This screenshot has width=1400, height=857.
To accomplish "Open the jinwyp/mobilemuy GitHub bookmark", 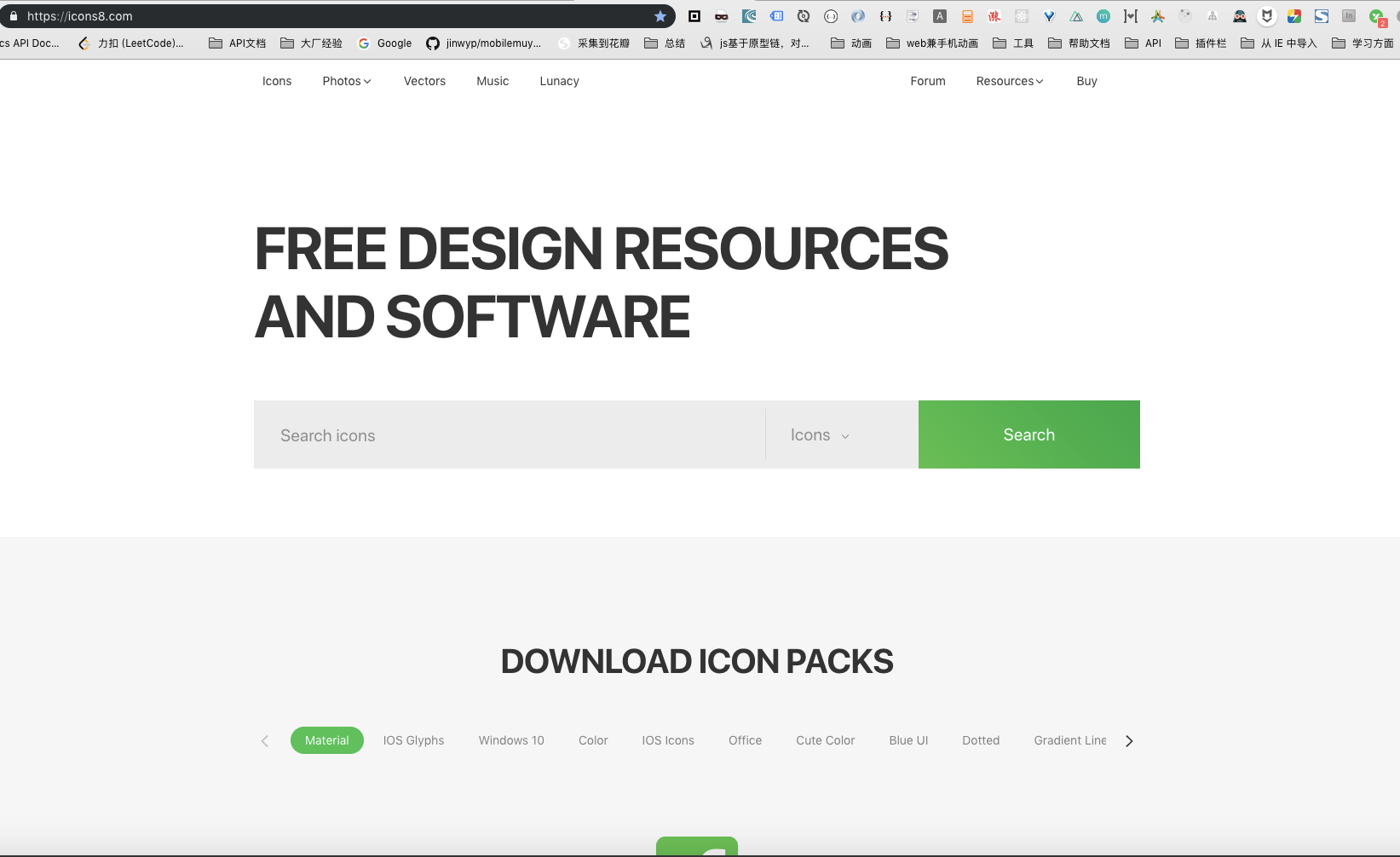I will click(483, 43).
